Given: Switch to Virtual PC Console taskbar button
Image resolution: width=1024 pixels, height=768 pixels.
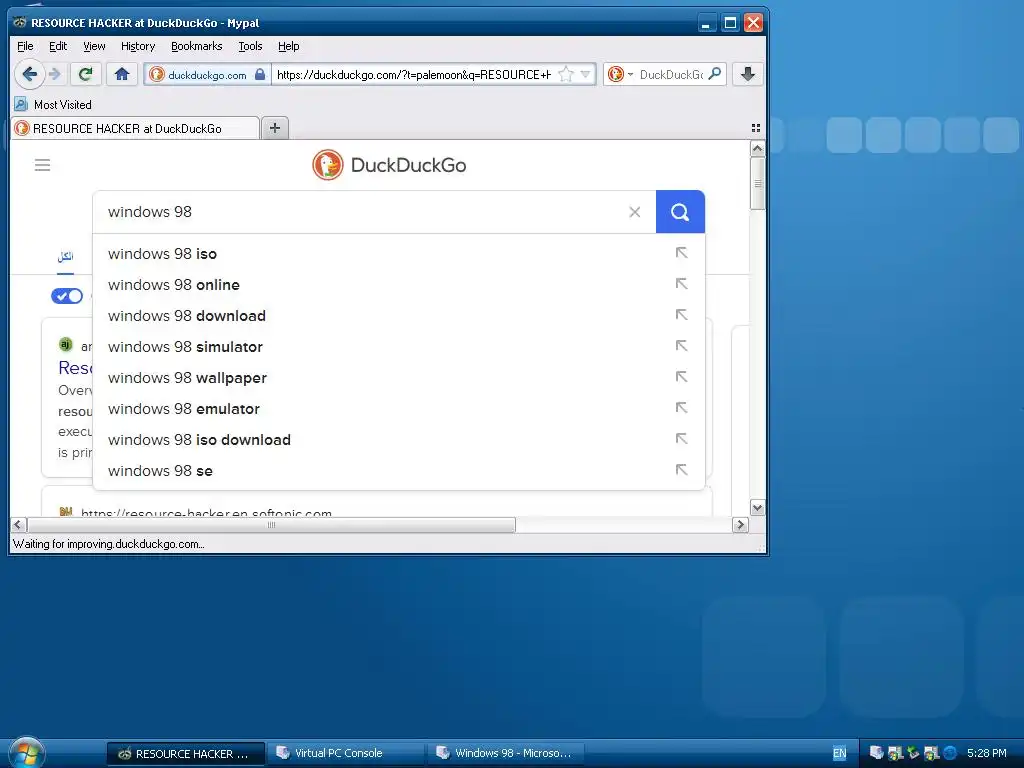Looking at the screenshot, I should [x=346, y=753].
